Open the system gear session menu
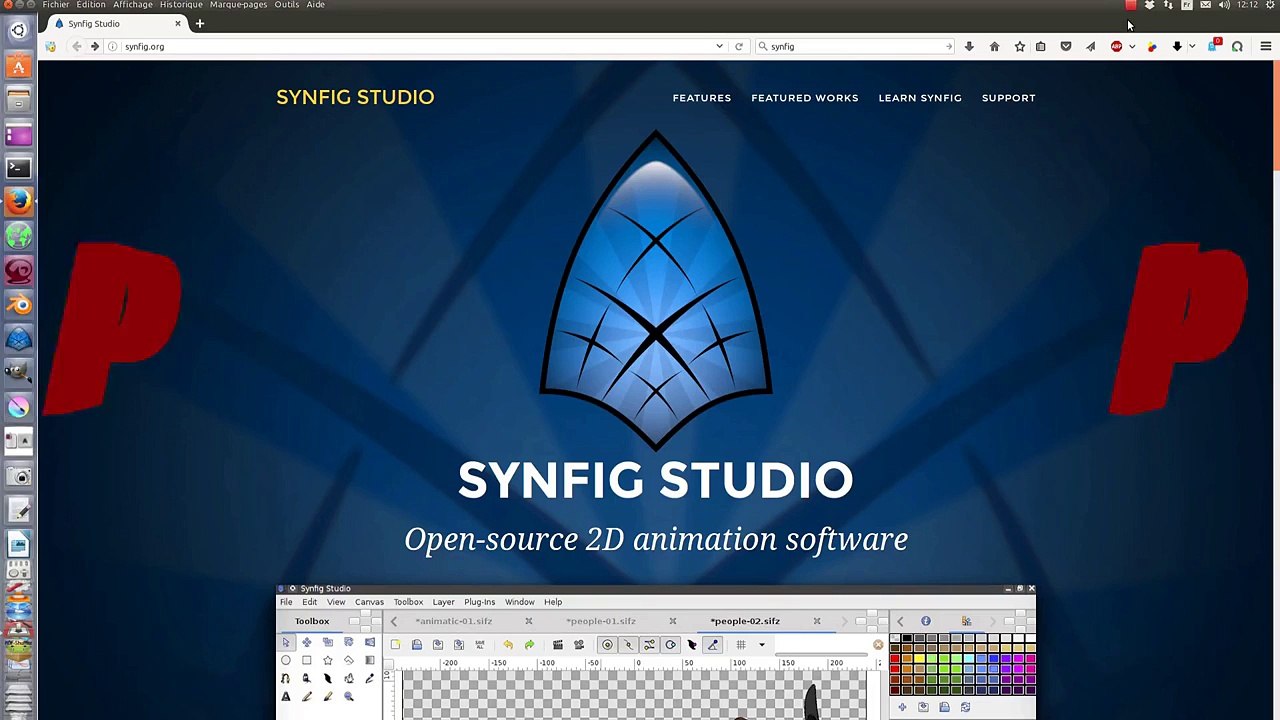Screen dimensions: 1280x720 (x=1270, y=5)
